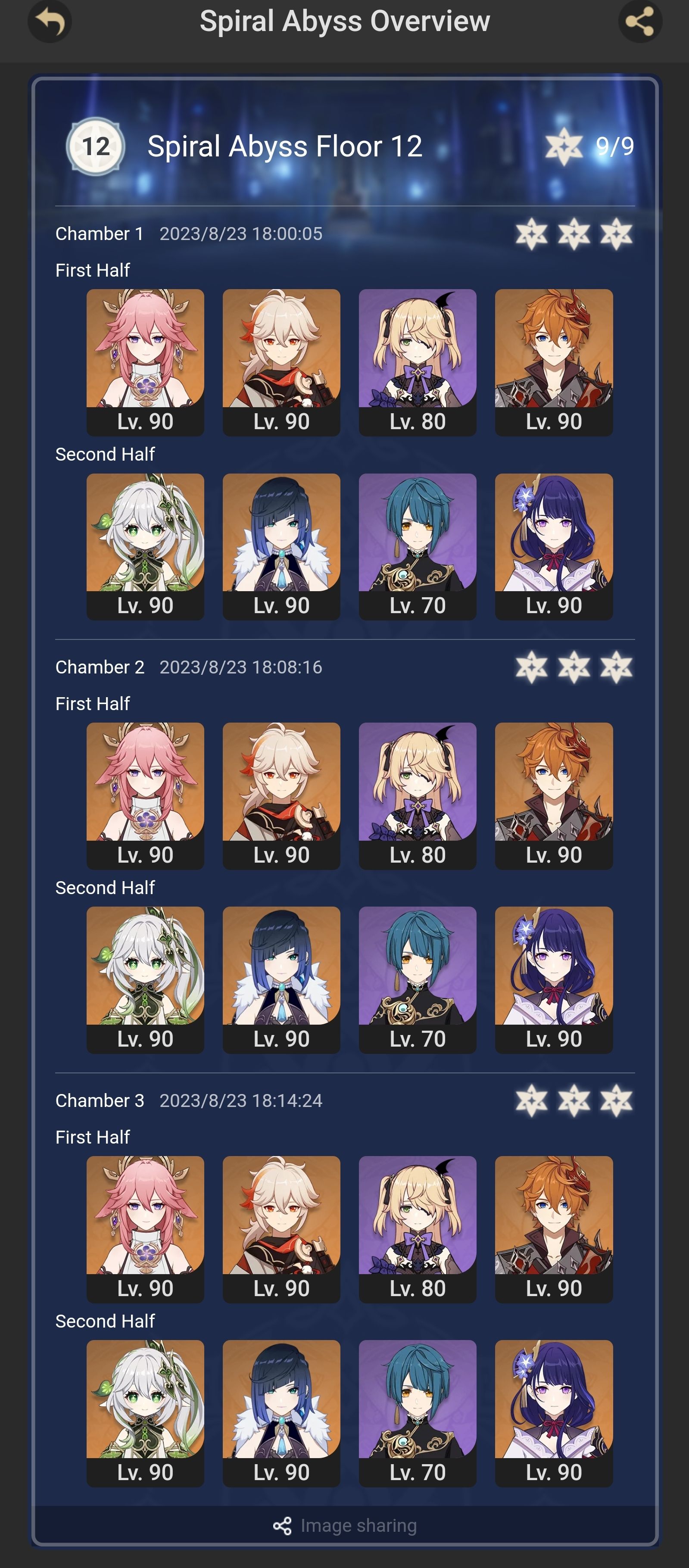Select green-eyed white-haired character Chamber 1 Second Half
The width and height of the screenshot is (689, 1568).
point(146,547)
